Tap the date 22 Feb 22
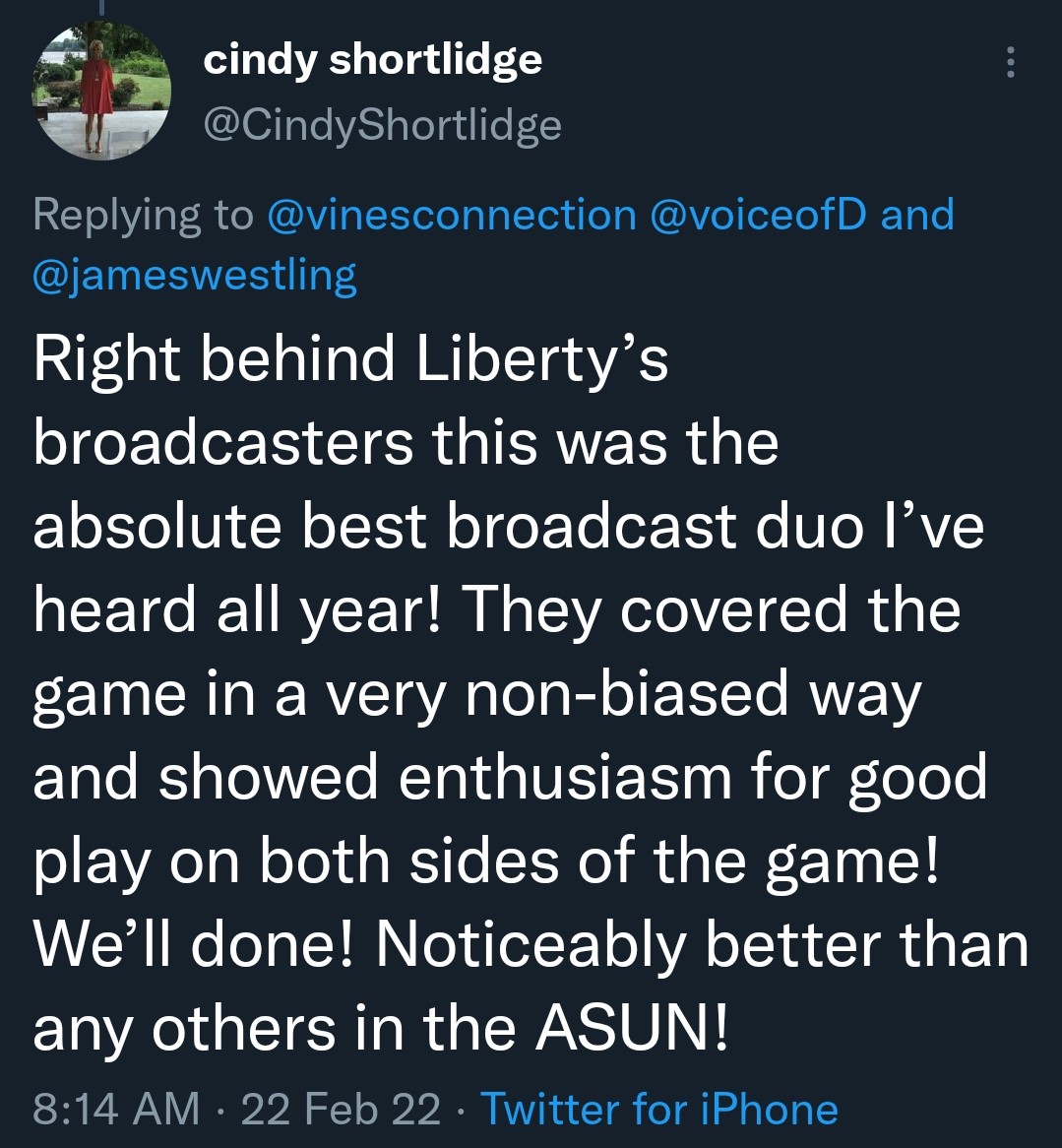Image resolution: width=1062 pixels, height=1148 pixels. [x=341, y=1110]
